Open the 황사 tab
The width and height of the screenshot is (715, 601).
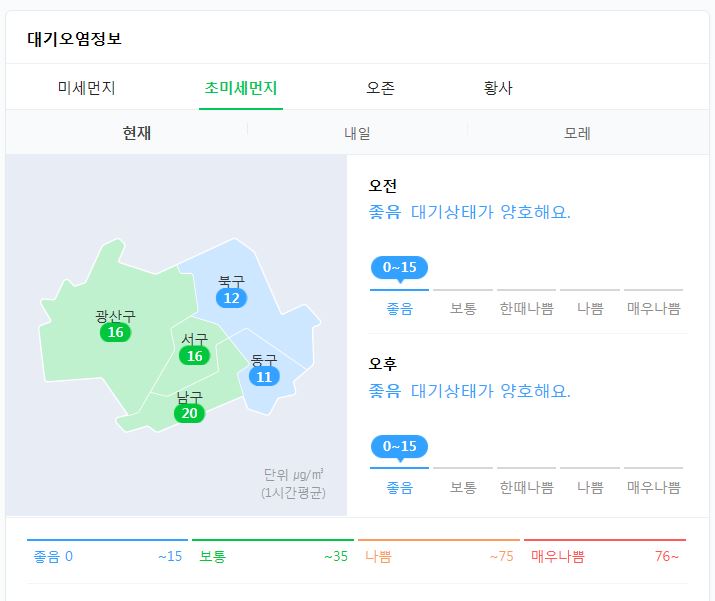[x=498, y=88]
